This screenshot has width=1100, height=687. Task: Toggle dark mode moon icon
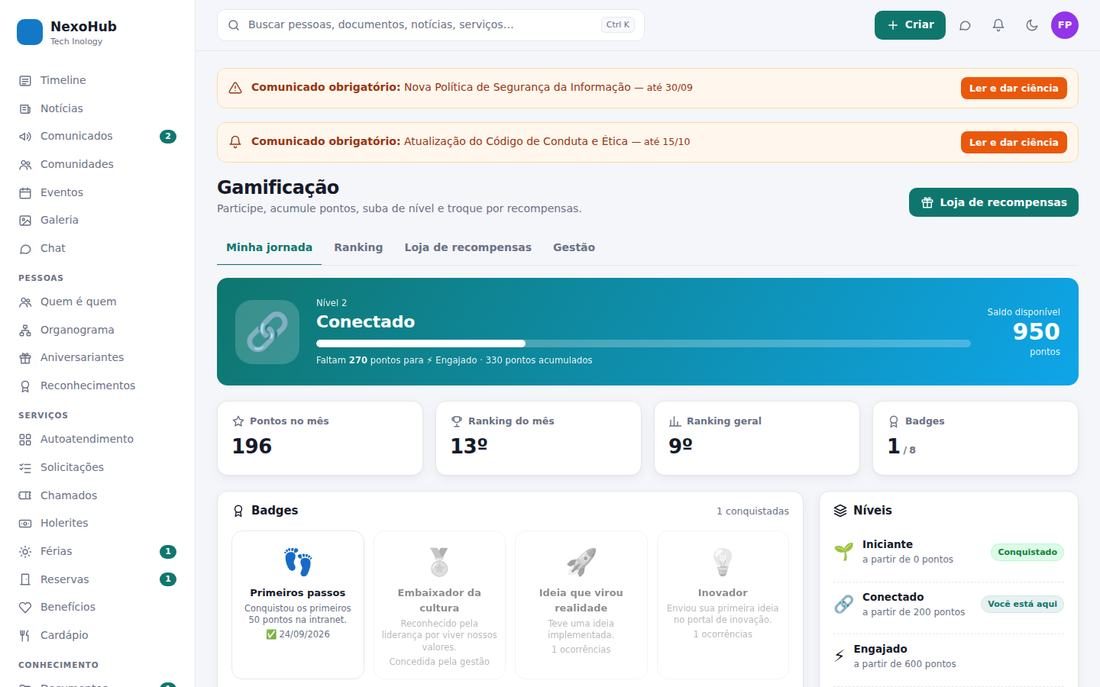(x=1032, y=25)
